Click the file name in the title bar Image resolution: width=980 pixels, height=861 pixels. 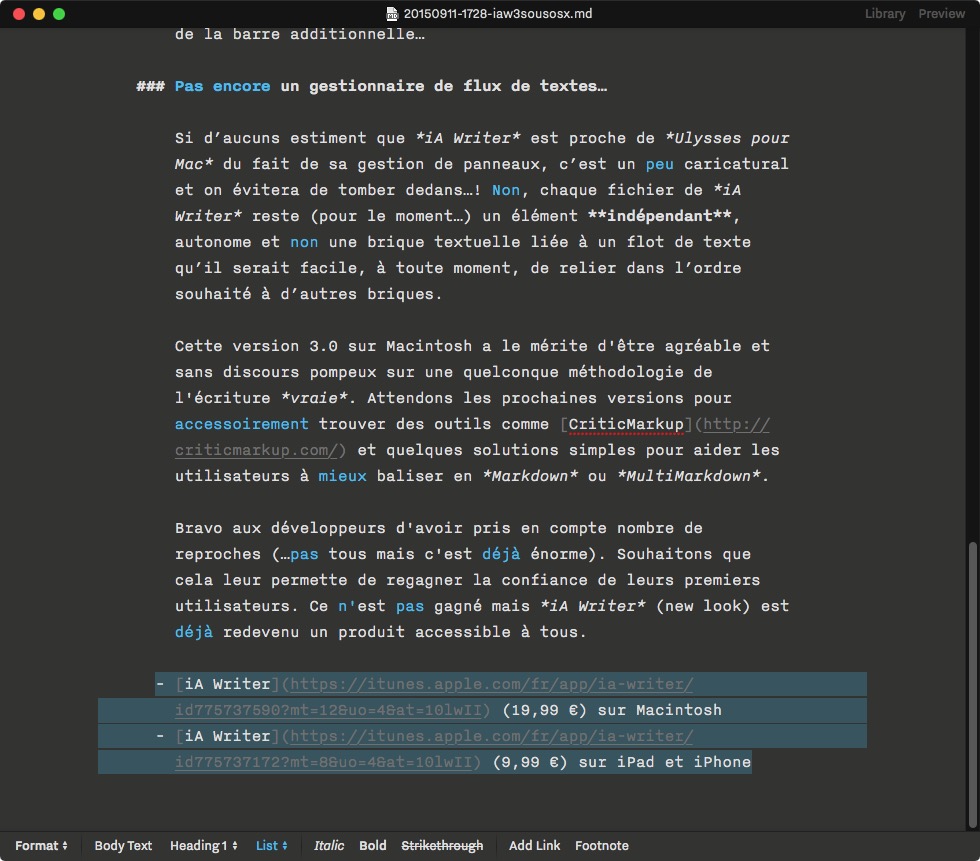pos(486,14)
